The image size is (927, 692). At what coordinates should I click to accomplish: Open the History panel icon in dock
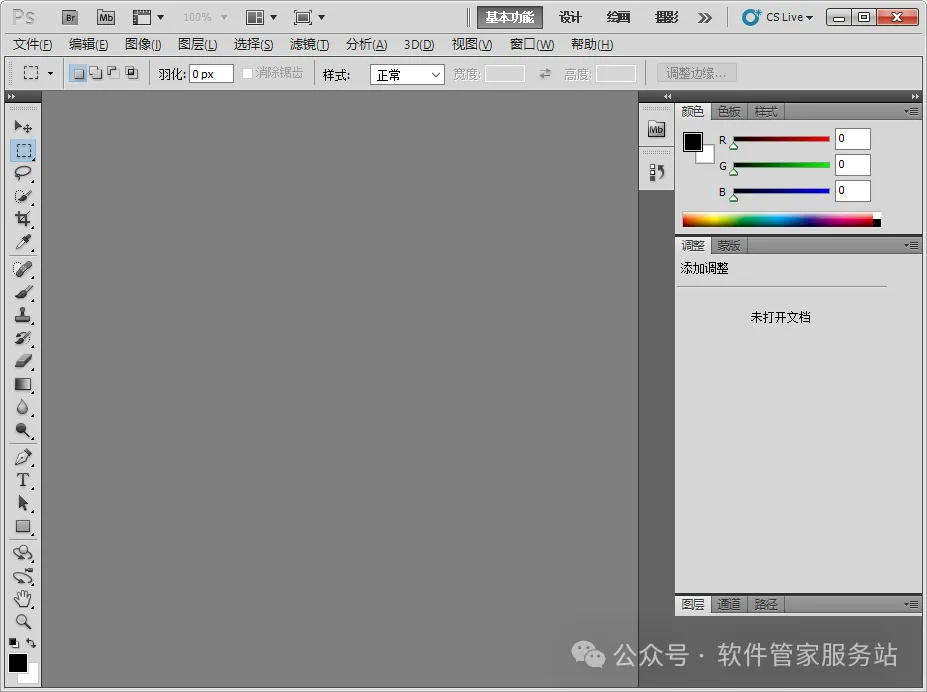(656, 173)
